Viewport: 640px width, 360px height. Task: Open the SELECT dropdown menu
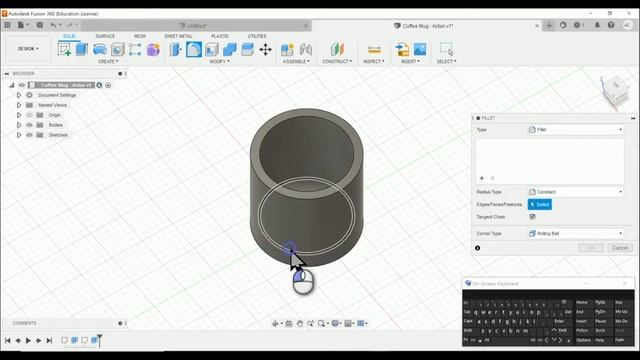(x=447, y=61)
